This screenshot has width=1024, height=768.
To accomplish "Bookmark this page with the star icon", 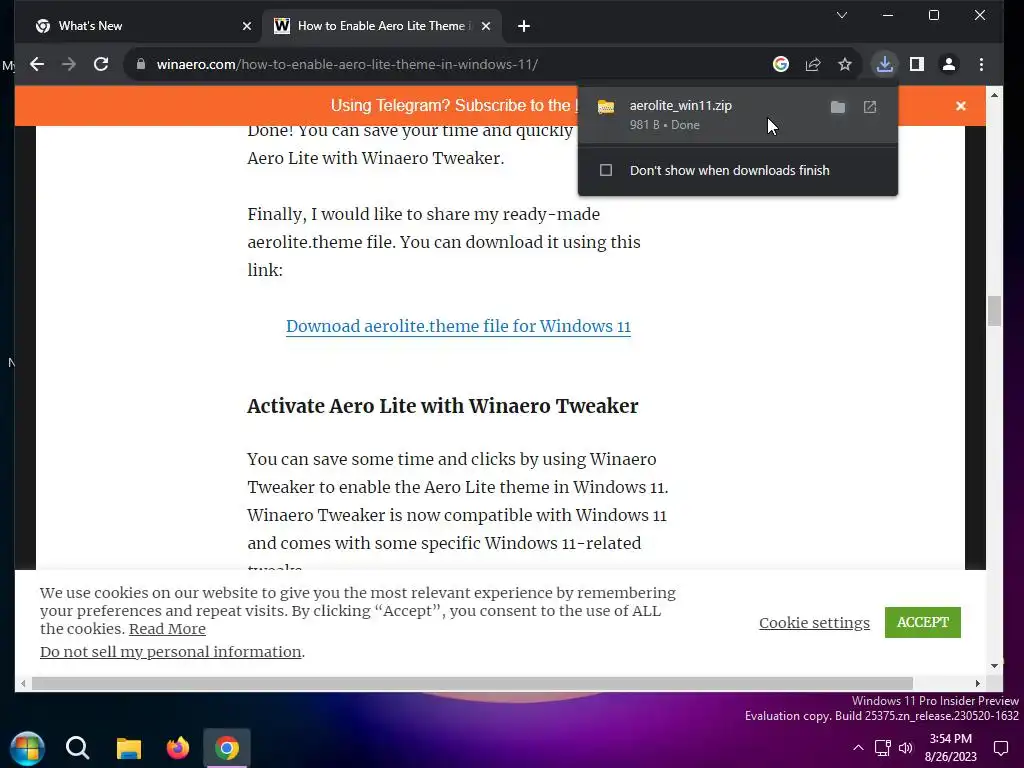I will click(x=845, y=64).
